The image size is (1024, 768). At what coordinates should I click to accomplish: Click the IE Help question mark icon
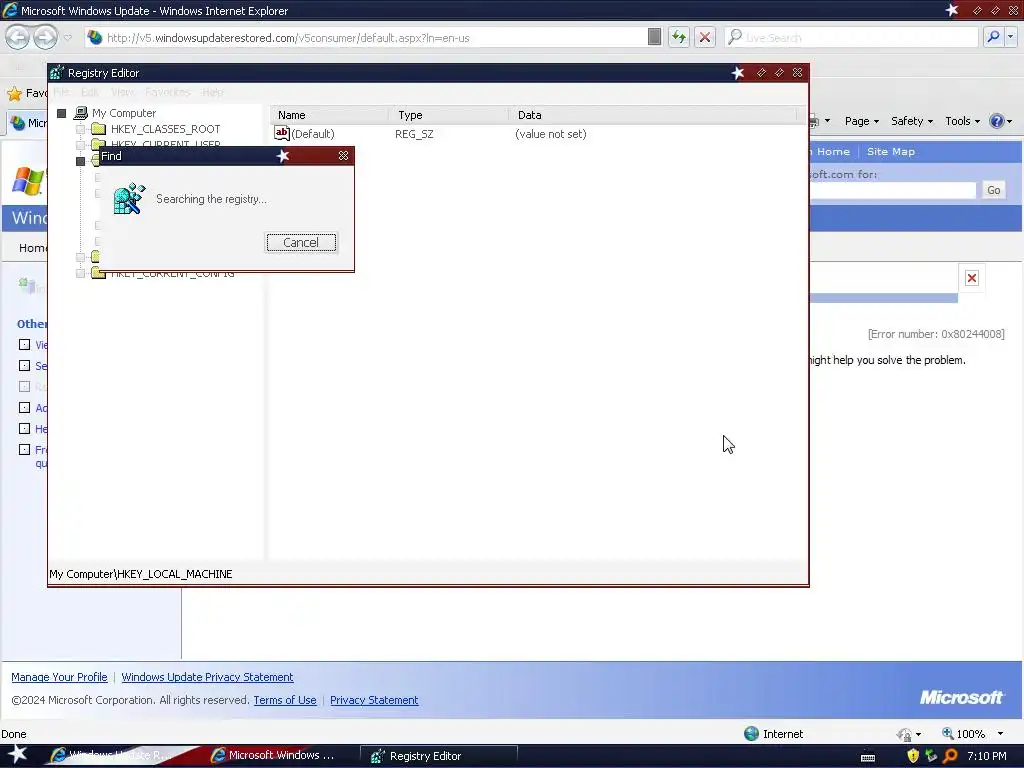(997, 121)
